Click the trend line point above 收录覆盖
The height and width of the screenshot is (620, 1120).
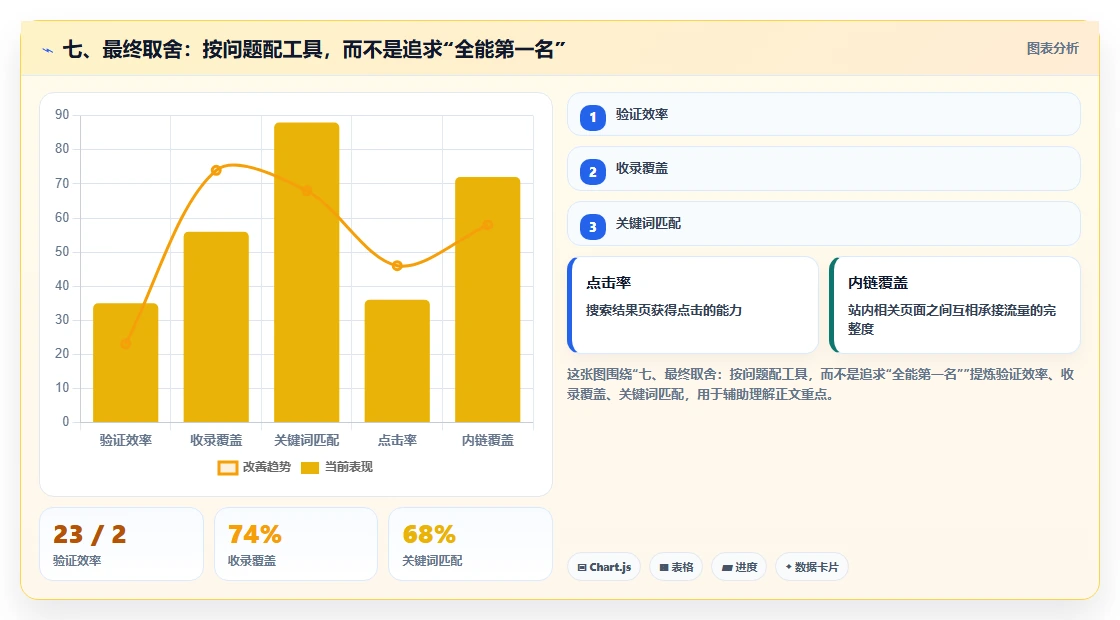(216, 170)
